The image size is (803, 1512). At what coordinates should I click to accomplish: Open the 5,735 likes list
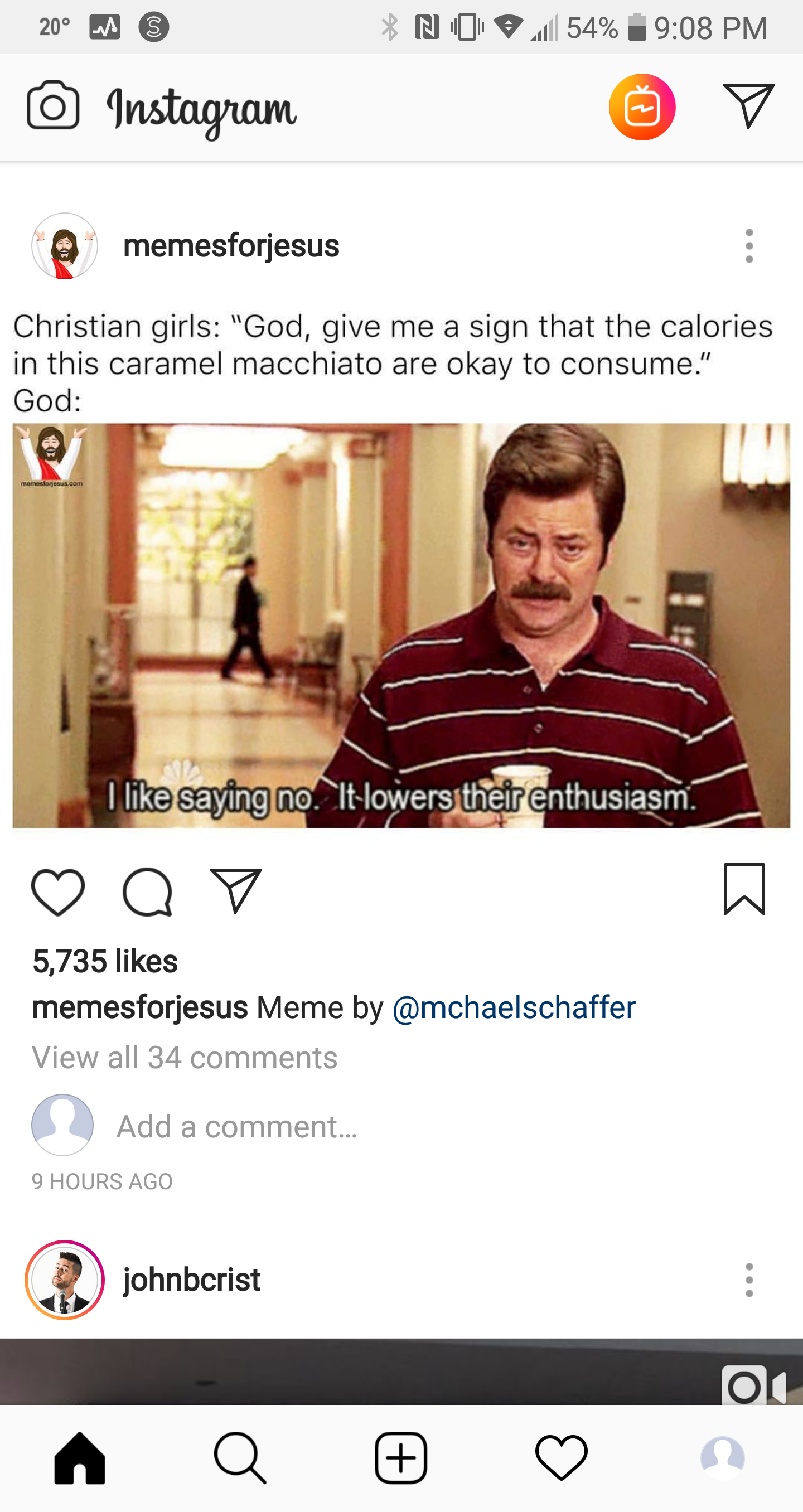[105, 961]
